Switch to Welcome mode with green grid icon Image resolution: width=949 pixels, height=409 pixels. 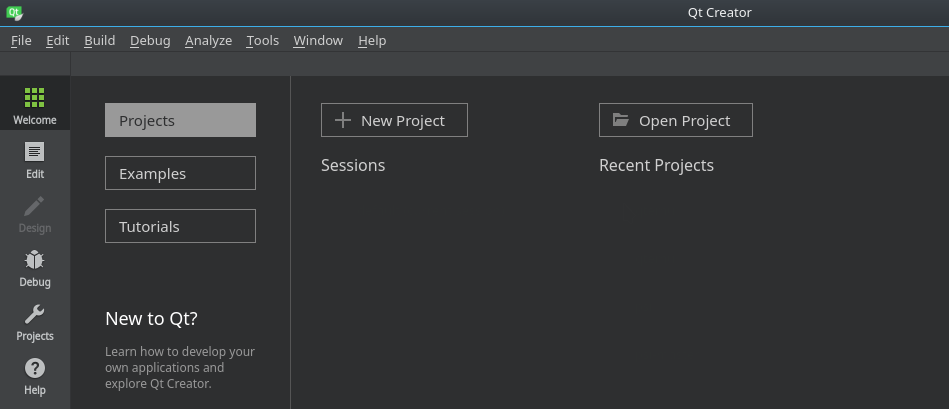(x=34, y=97)
